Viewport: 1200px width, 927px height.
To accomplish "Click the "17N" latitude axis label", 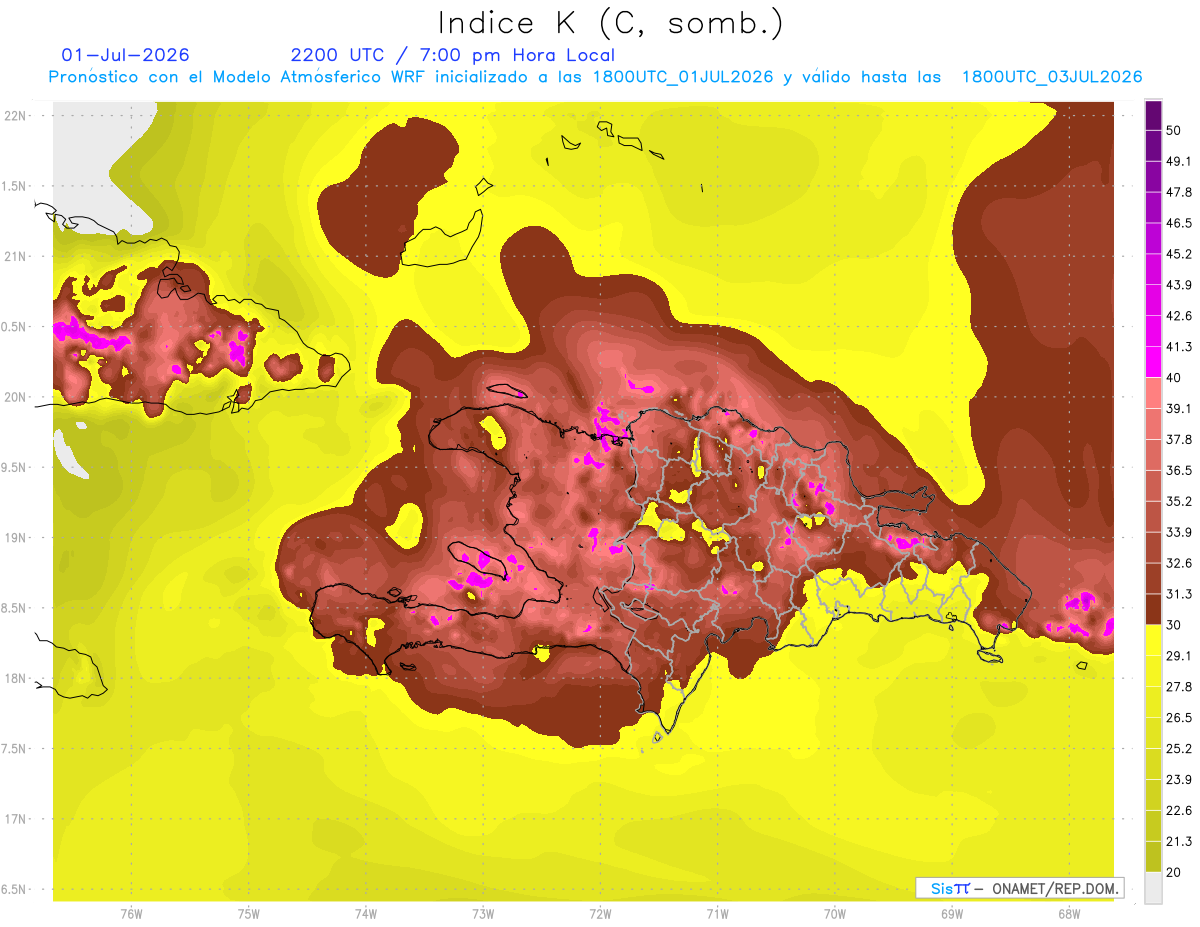I will (15, 819).
